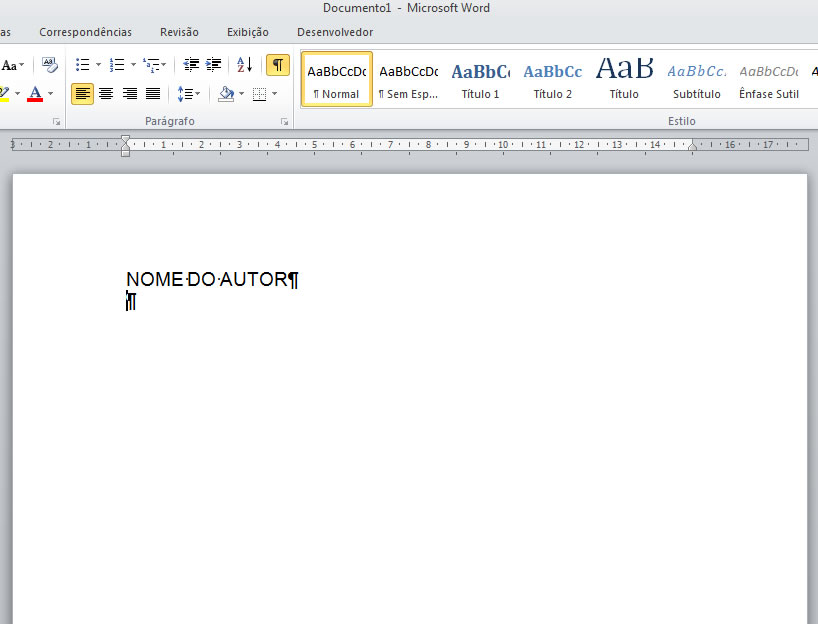
Task: Open the Correspondências tab
Action: (86, 32)
